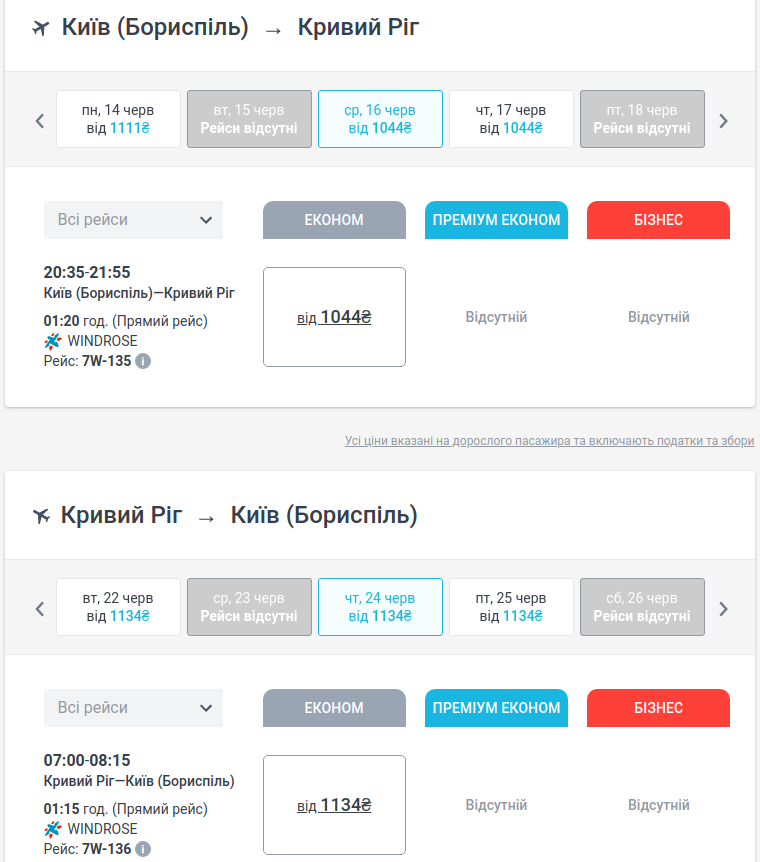Click the outbound red 'БІЗНЕС' class header

(658, 220)
